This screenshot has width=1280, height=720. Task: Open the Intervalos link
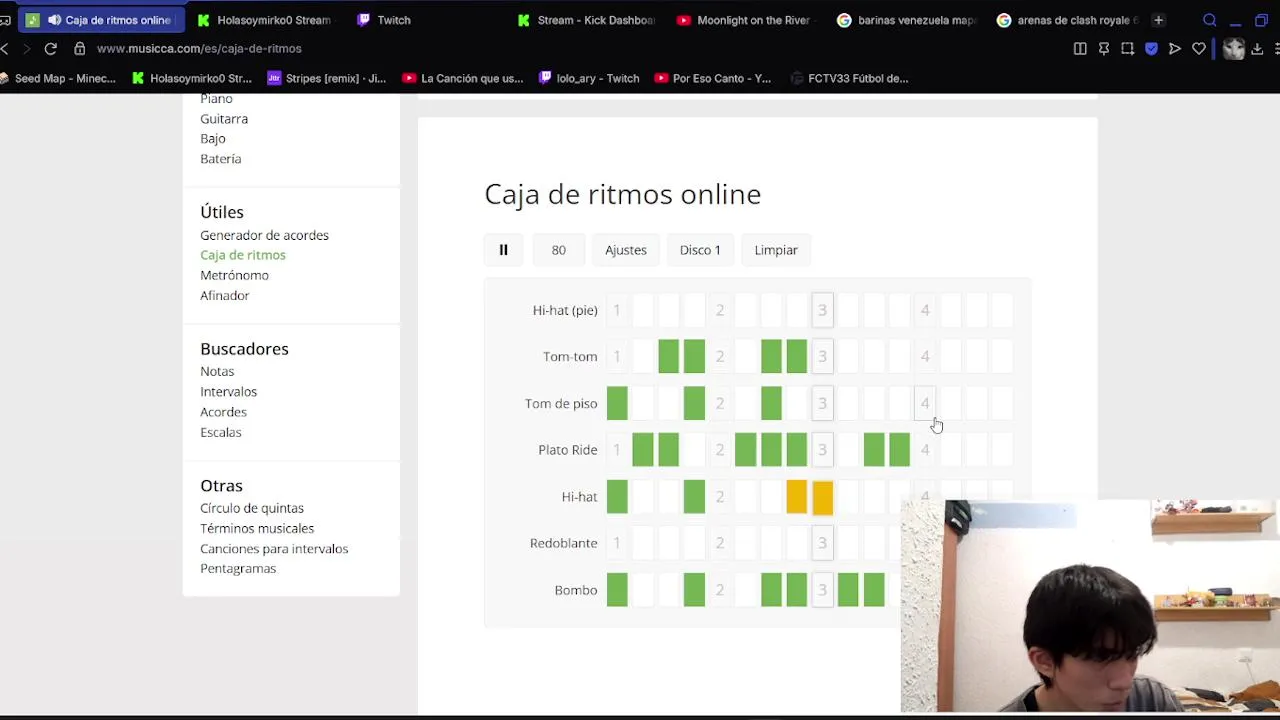click(x=228, y=392)
